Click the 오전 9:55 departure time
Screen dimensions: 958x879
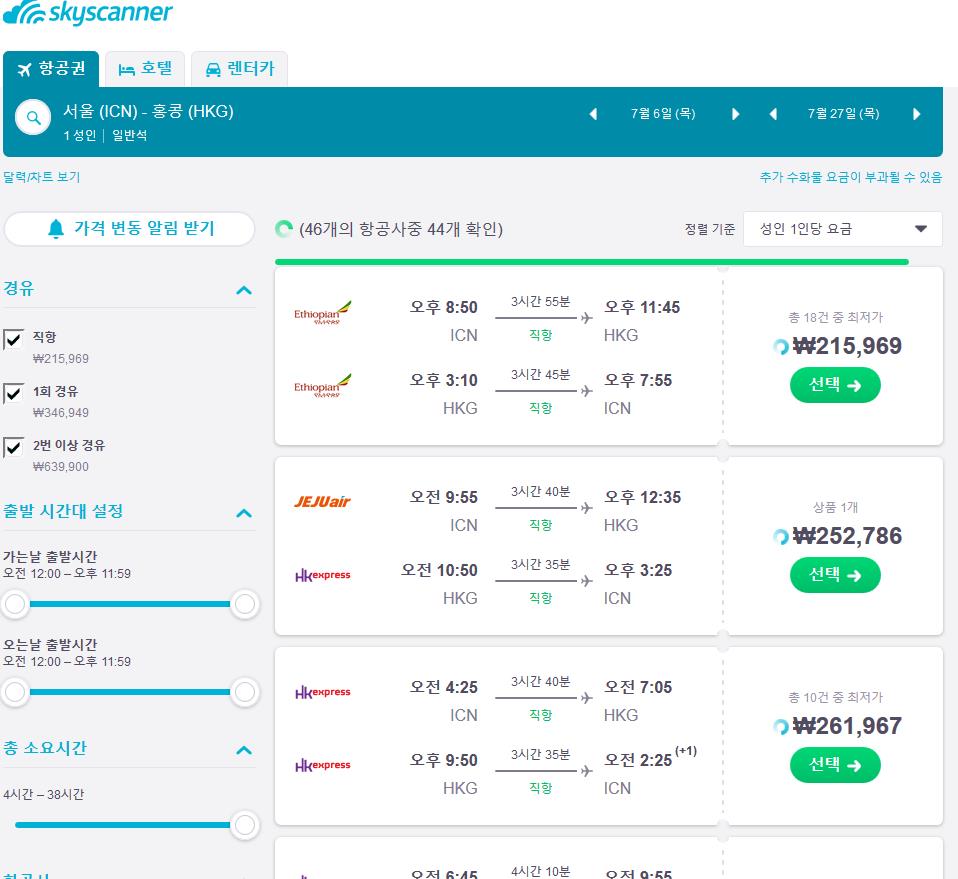(444, 497)
